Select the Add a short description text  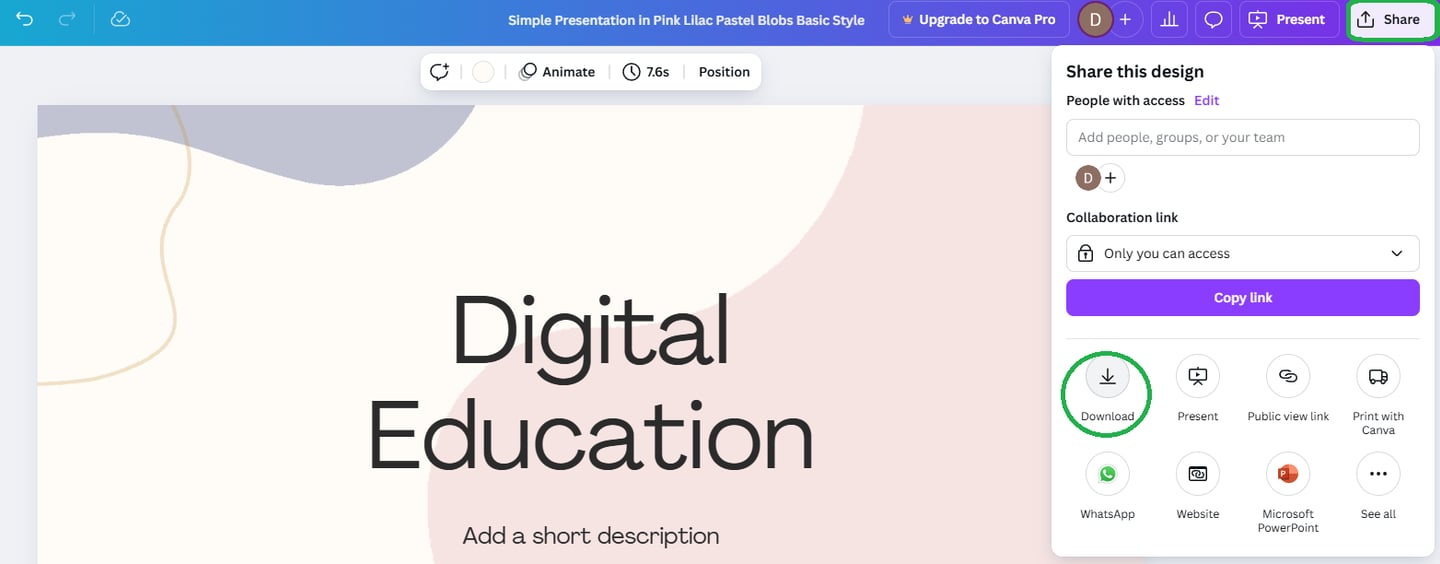[591, 536]
